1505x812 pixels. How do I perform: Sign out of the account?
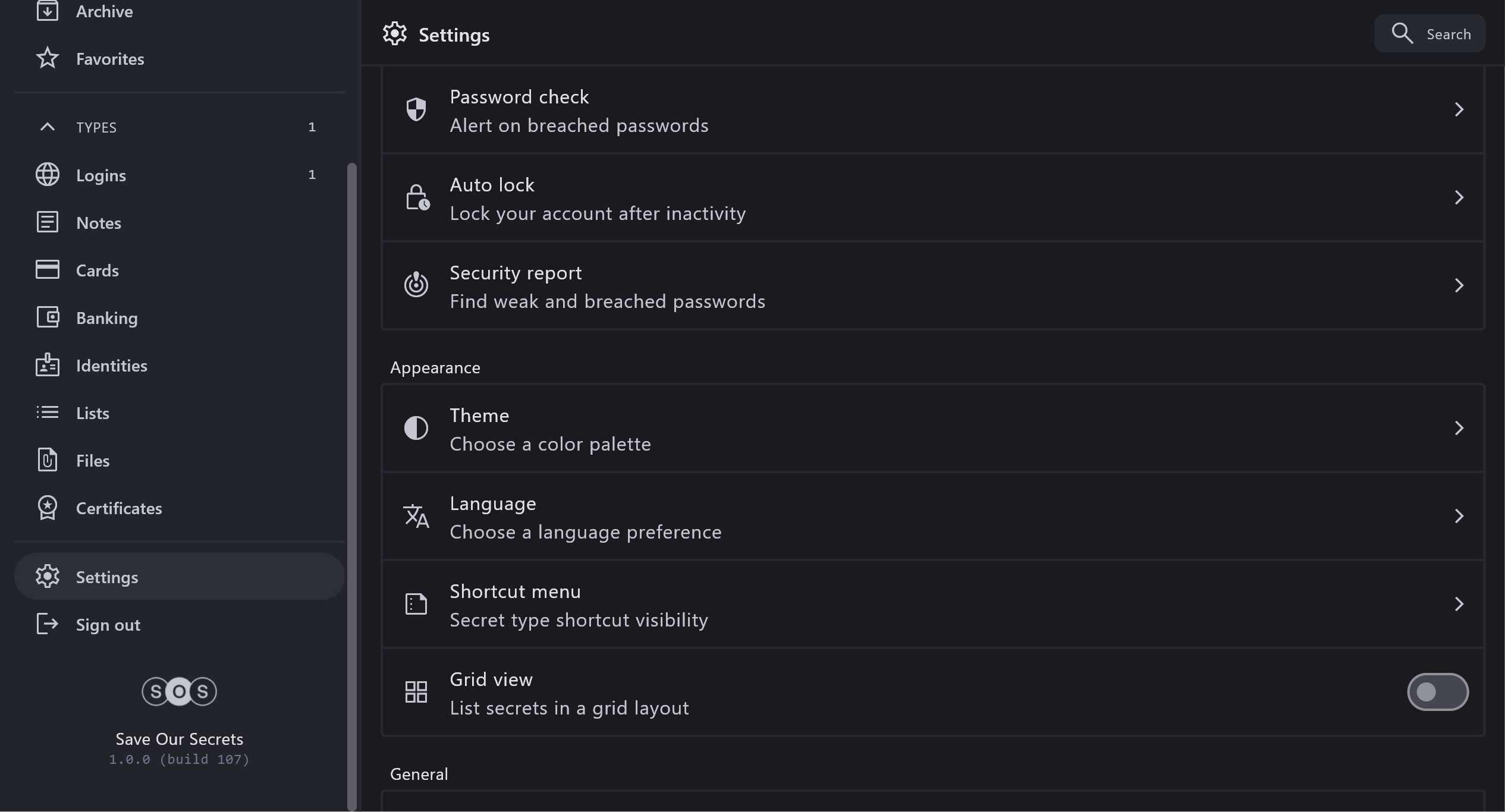click(x=108, y=625)
